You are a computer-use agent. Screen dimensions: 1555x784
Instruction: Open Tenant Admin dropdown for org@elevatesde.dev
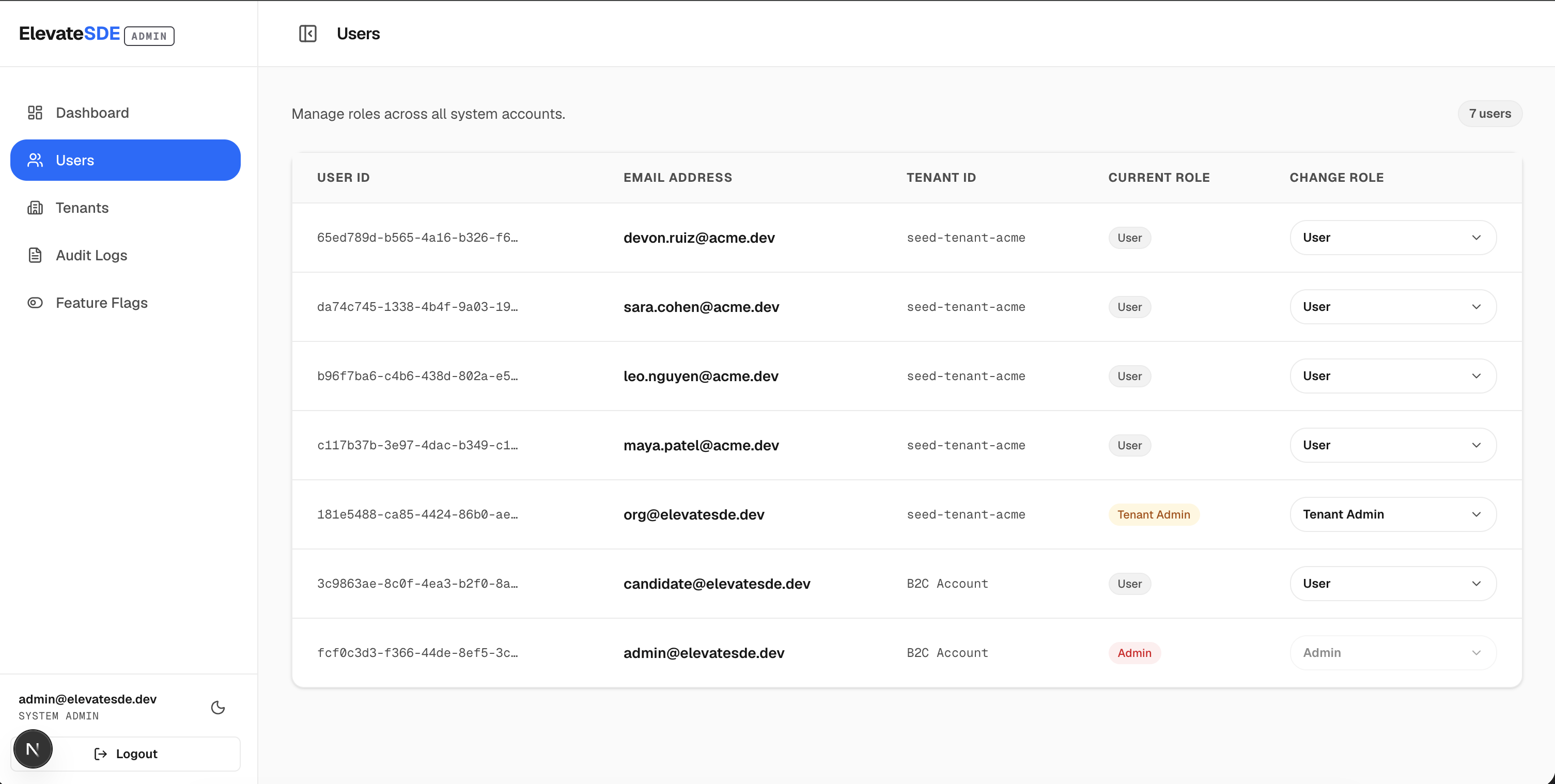pos(1393,514)
